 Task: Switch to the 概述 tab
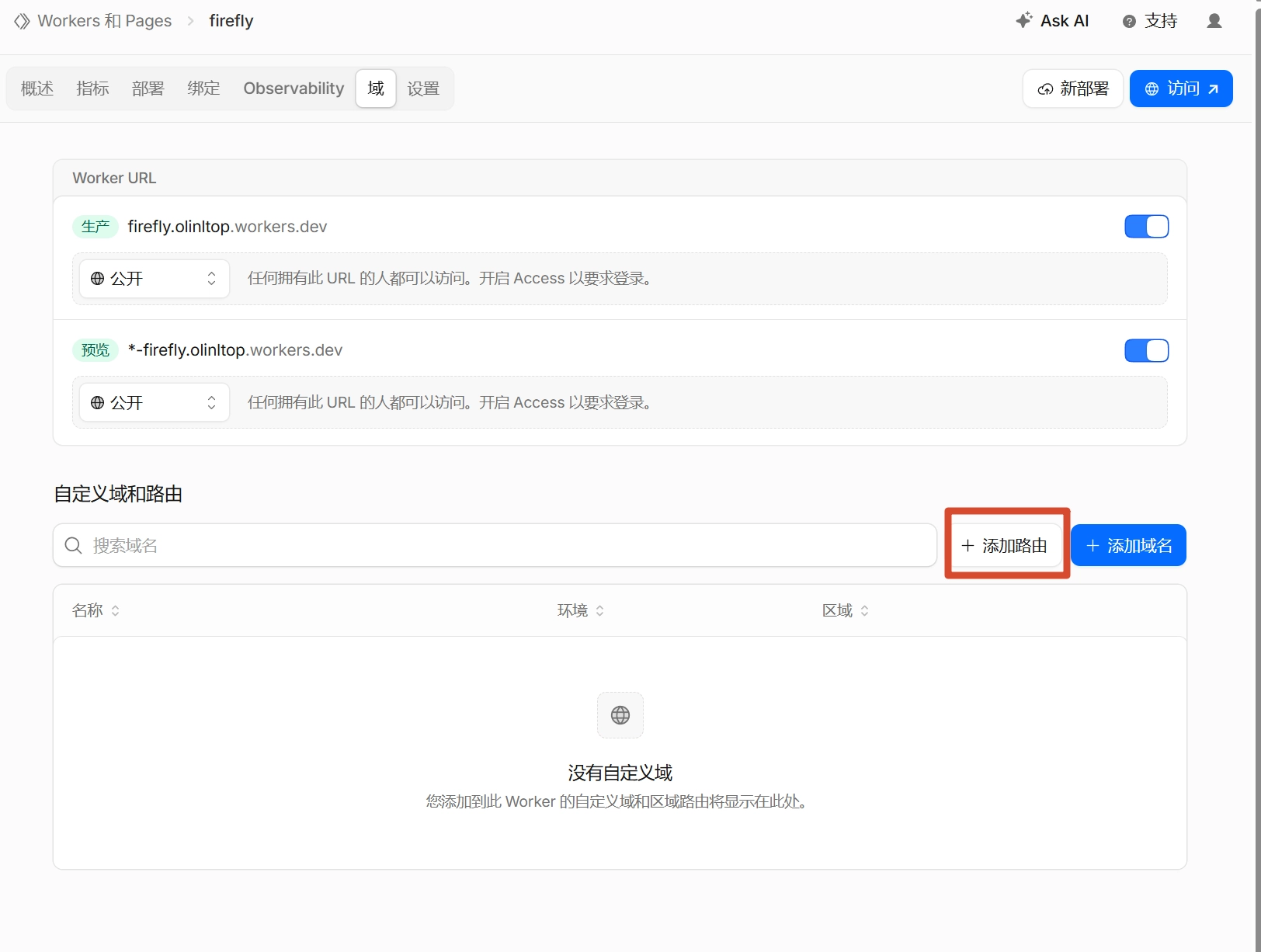point(37,89)
